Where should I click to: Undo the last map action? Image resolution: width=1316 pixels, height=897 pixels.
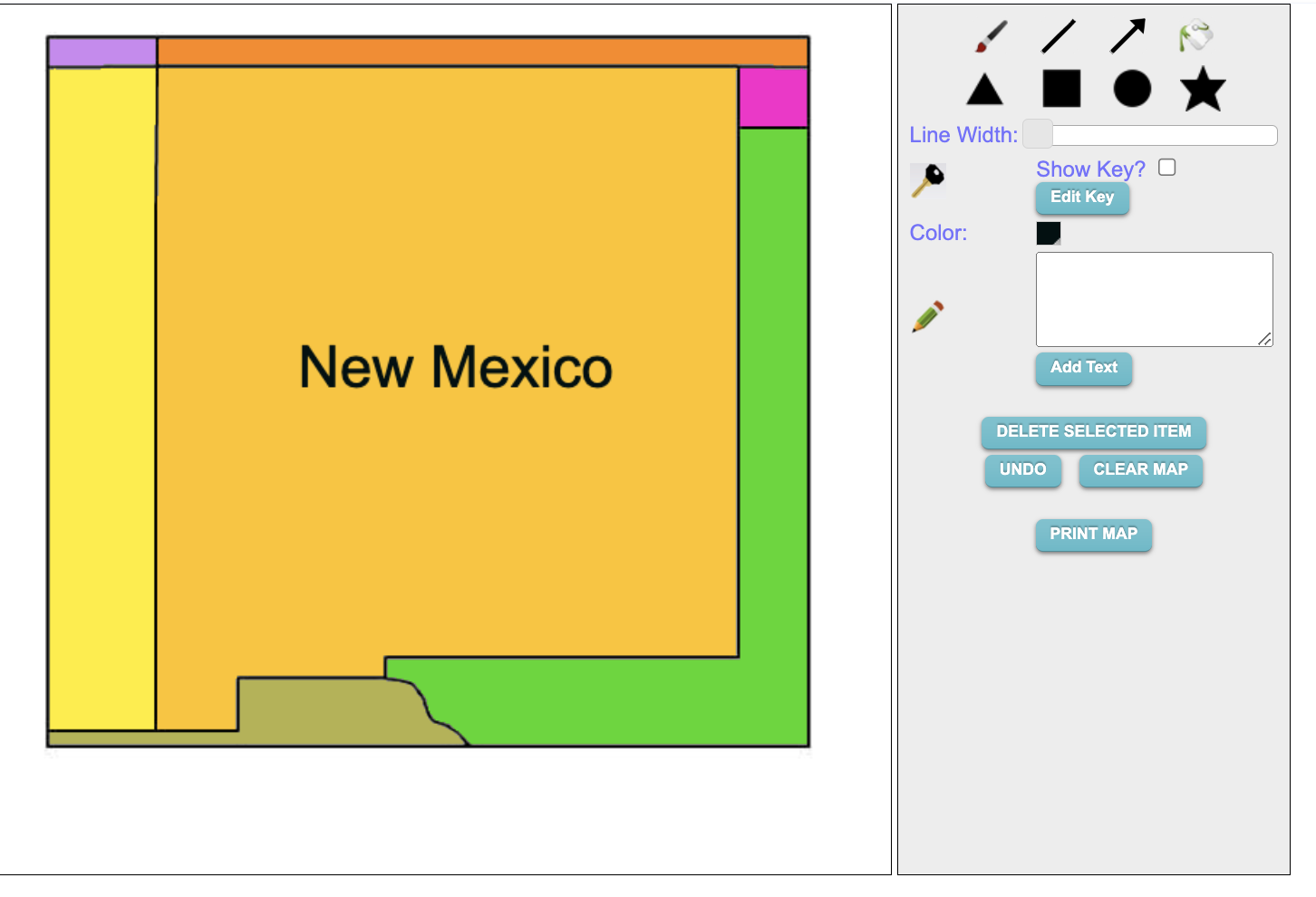coord(1023,470)
